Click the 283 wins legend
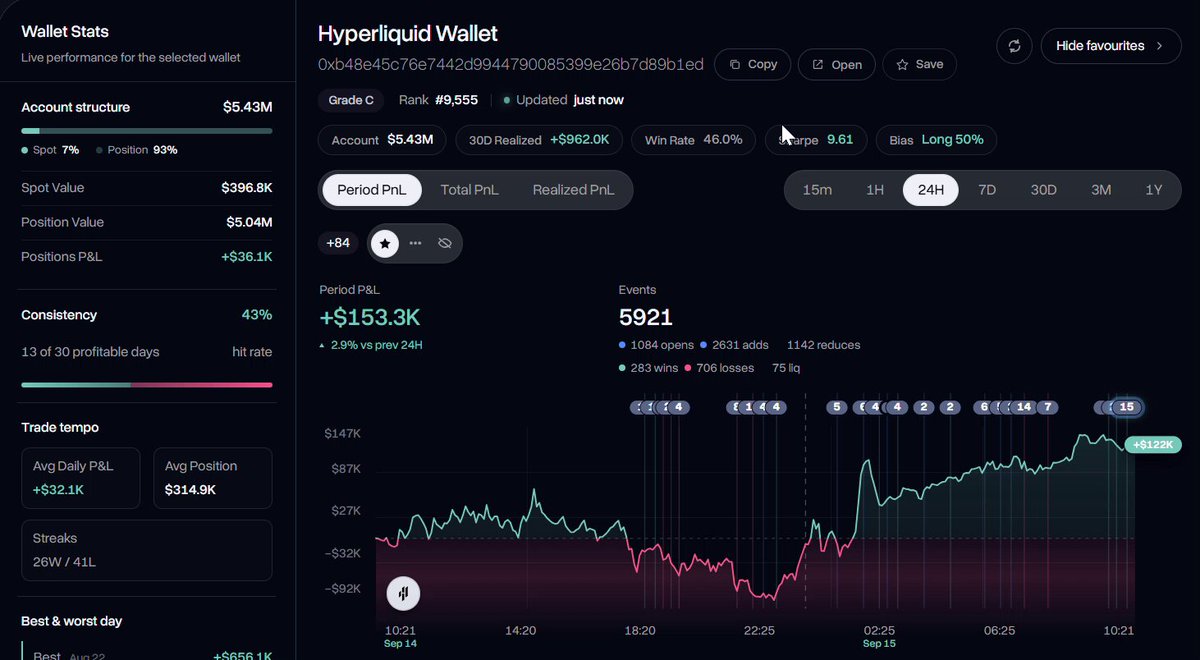 tap(650, 368)
